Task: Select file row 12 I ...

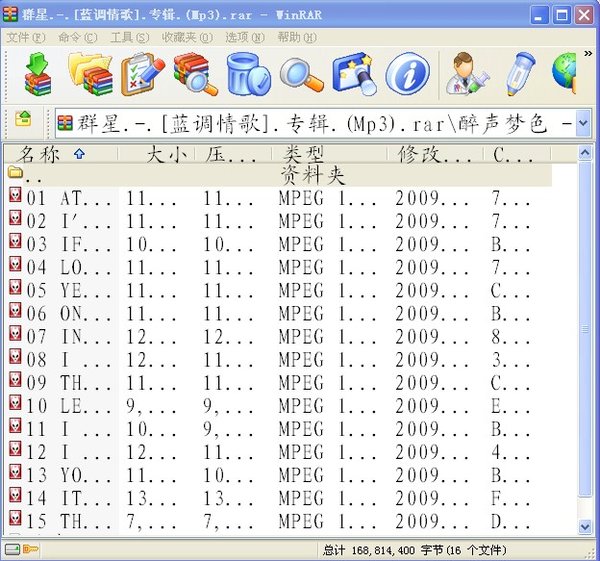Action: (279, 452)
